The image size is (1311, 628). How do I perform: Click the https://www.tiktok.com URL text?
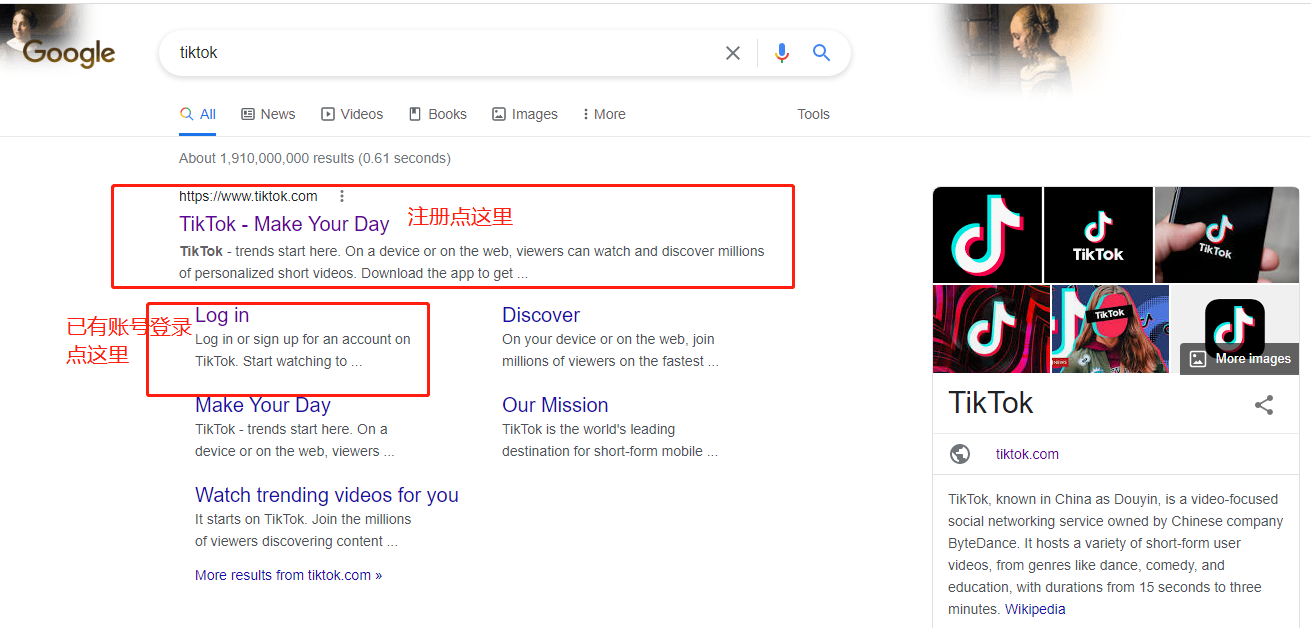(x=248, y=196)
